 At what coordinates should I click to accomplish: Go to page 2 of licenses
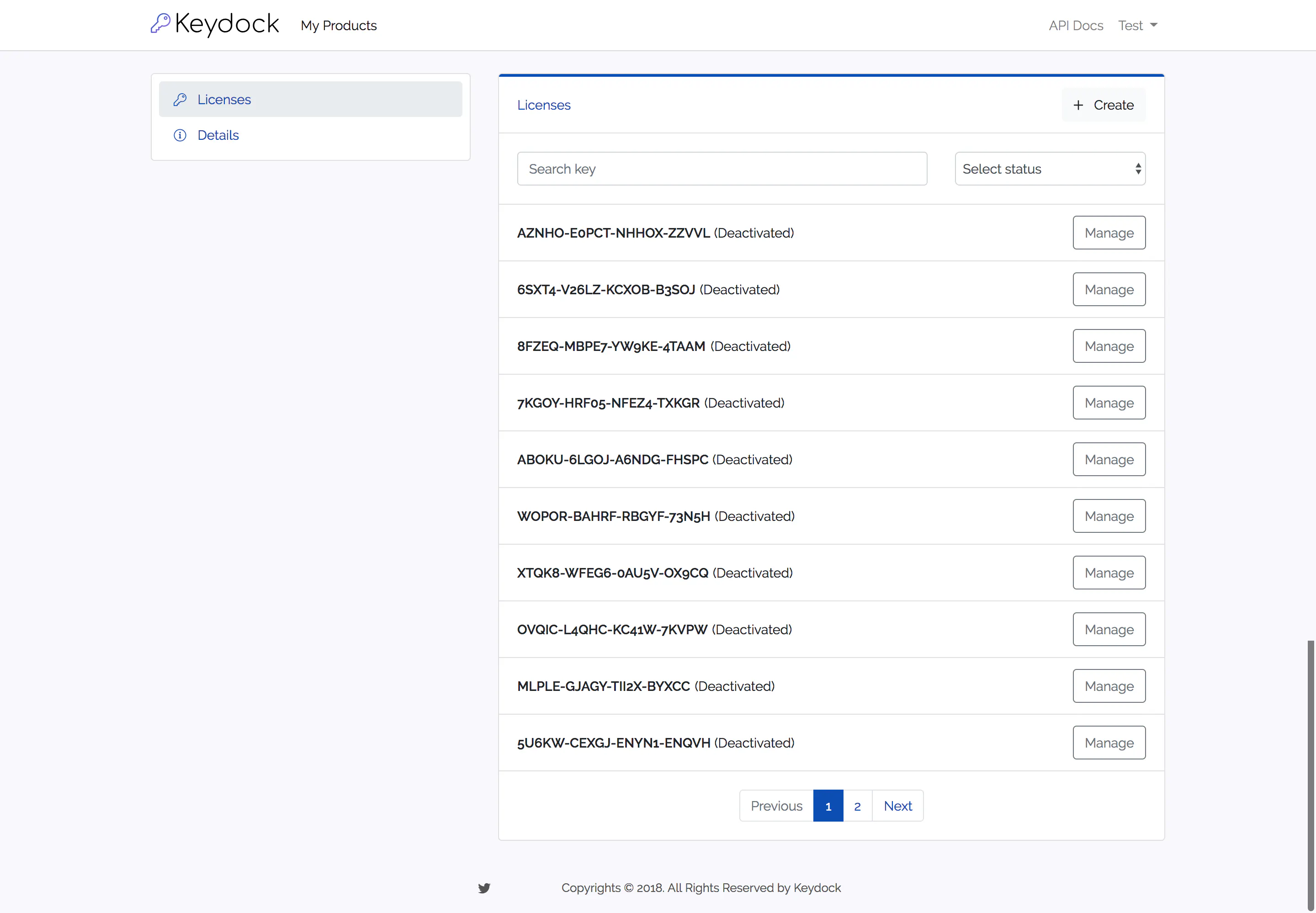click(857, 806)
